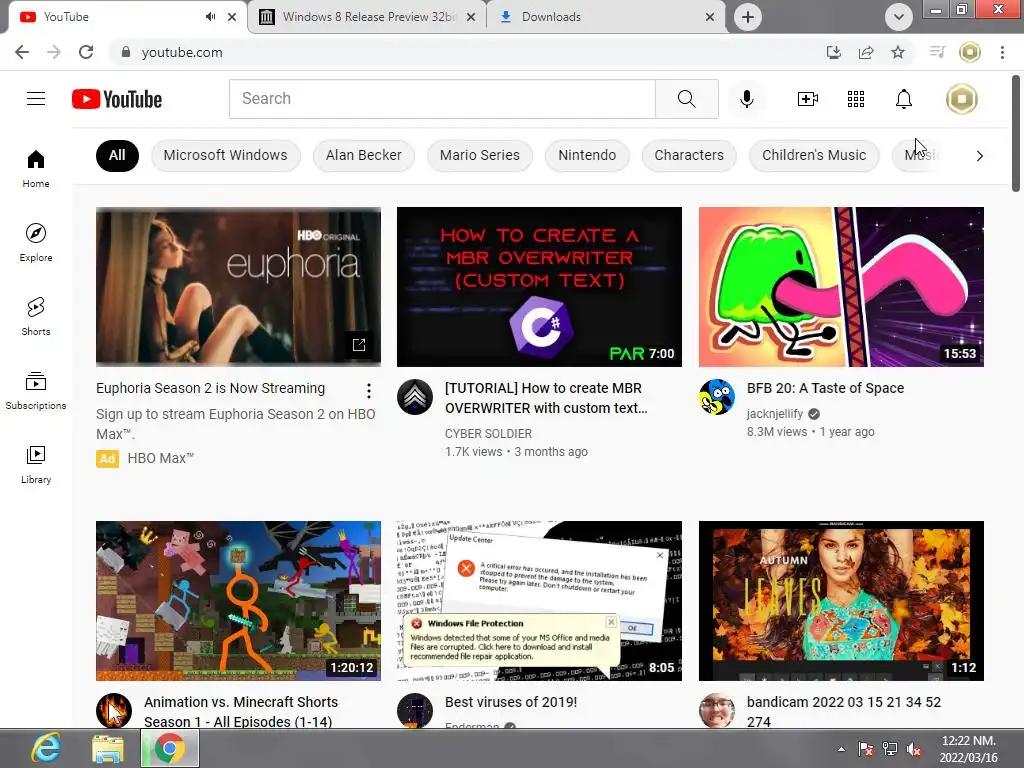Open the Euphoria ad thumbnail

[x=238, y=286]
